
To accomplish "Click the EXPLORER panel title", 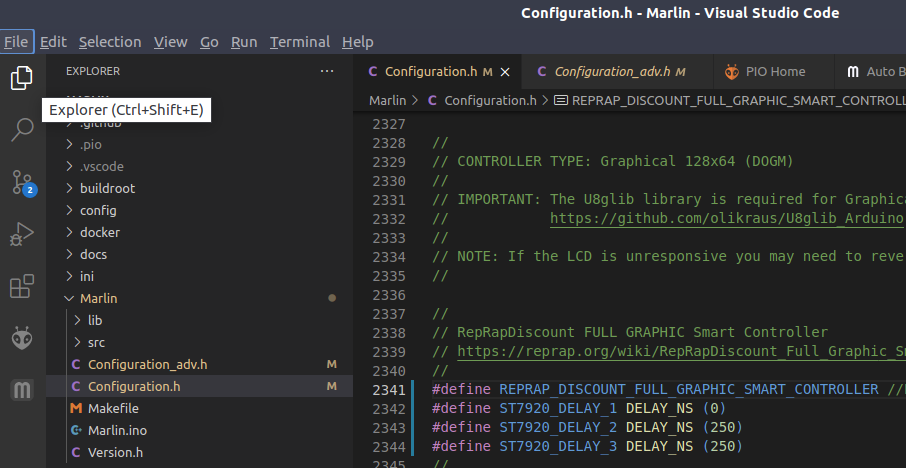I will [92, 71].
